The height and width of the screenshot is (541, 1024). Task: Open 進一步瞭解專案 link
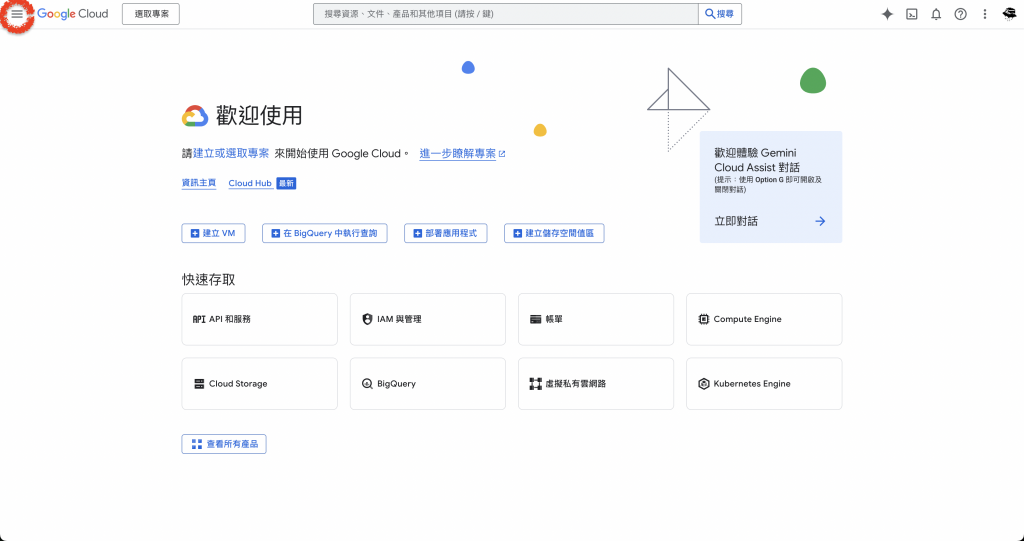pyautogui.click(x=462, y=154)
